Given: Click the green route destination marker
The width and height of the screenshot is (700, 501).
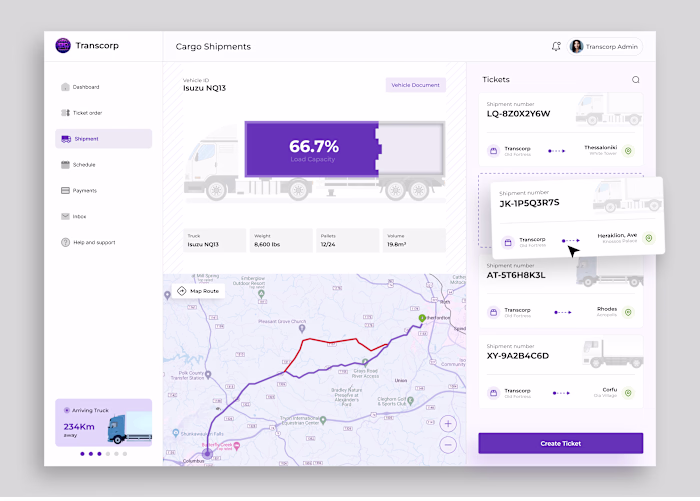Looking at the screenshot, I should click(x=422, y=318).
